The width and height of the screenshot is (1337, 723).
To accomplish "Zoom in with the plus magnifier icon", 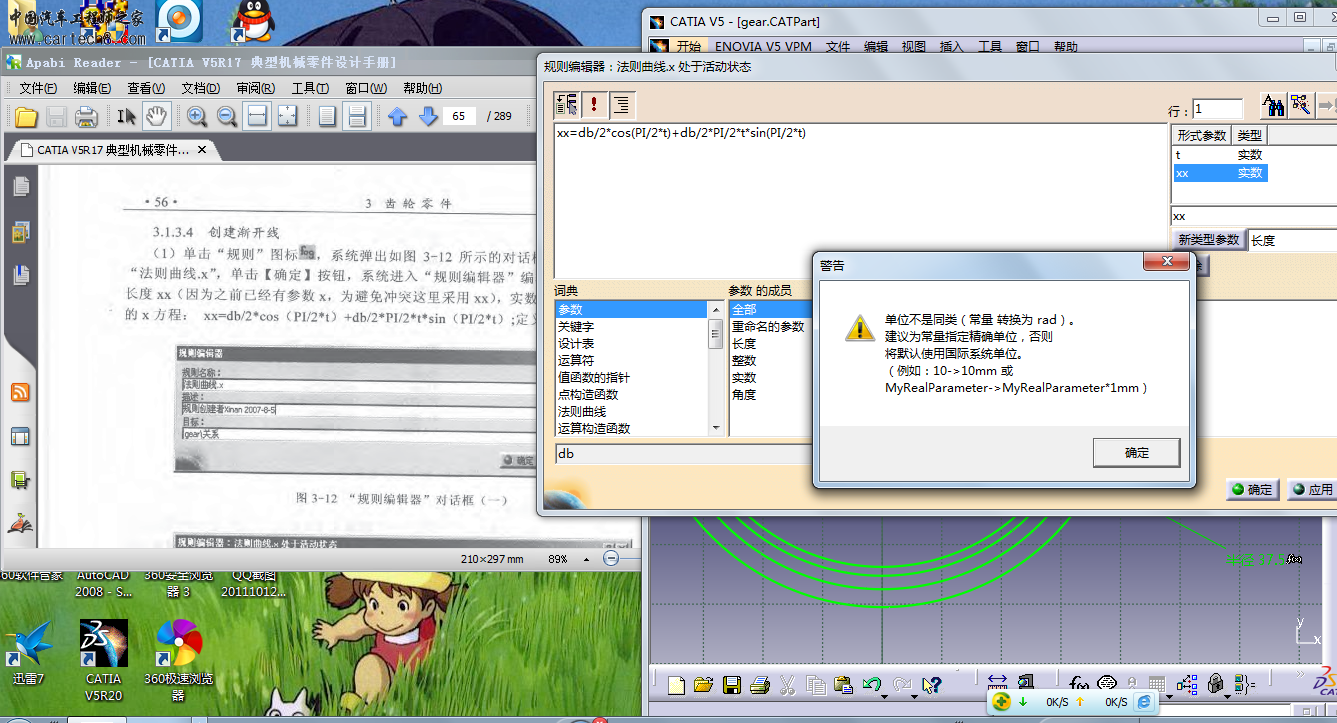I will (197, 116).
